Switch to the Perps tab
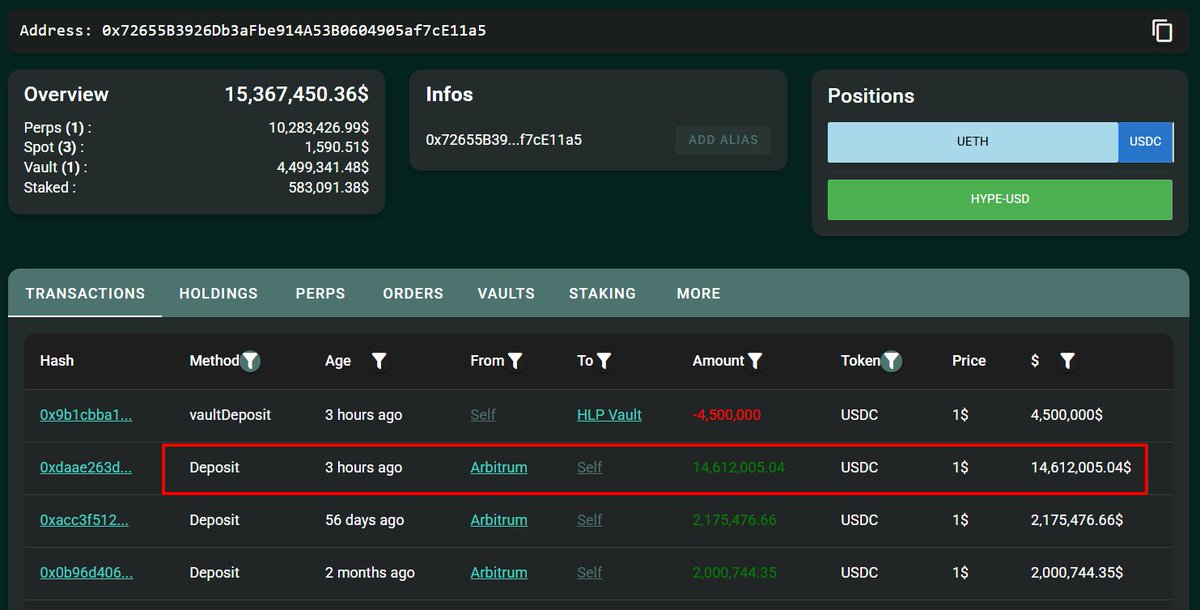 (x=320, y=293)
